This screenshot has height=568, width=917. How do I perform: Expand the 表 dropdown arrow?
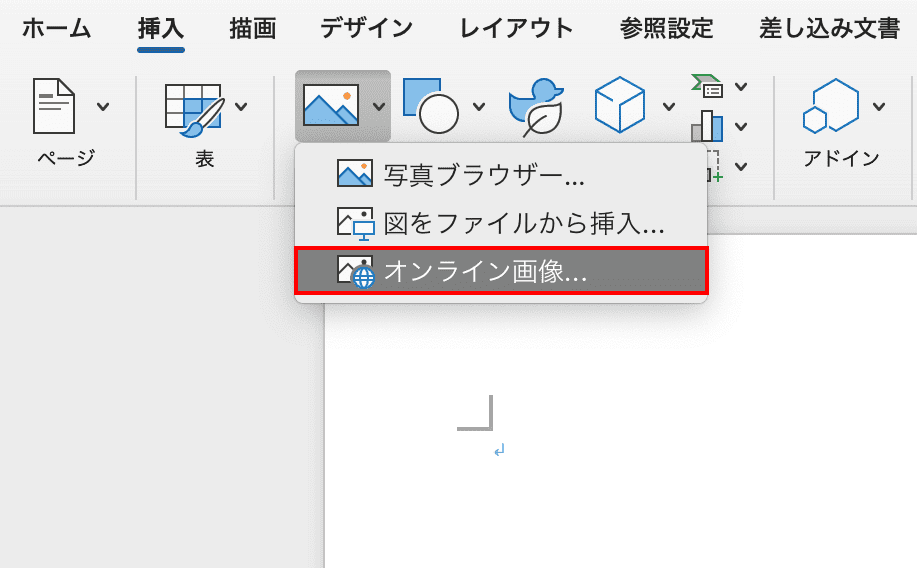click(x=241, y=106)
